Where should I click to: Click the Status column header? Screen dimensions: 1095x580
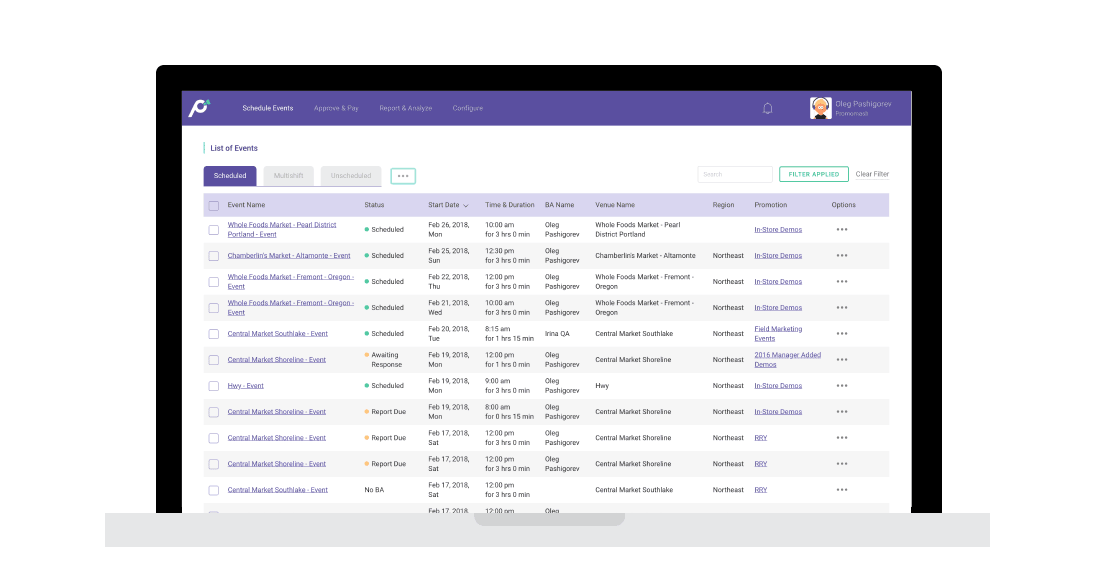point(374,205)
